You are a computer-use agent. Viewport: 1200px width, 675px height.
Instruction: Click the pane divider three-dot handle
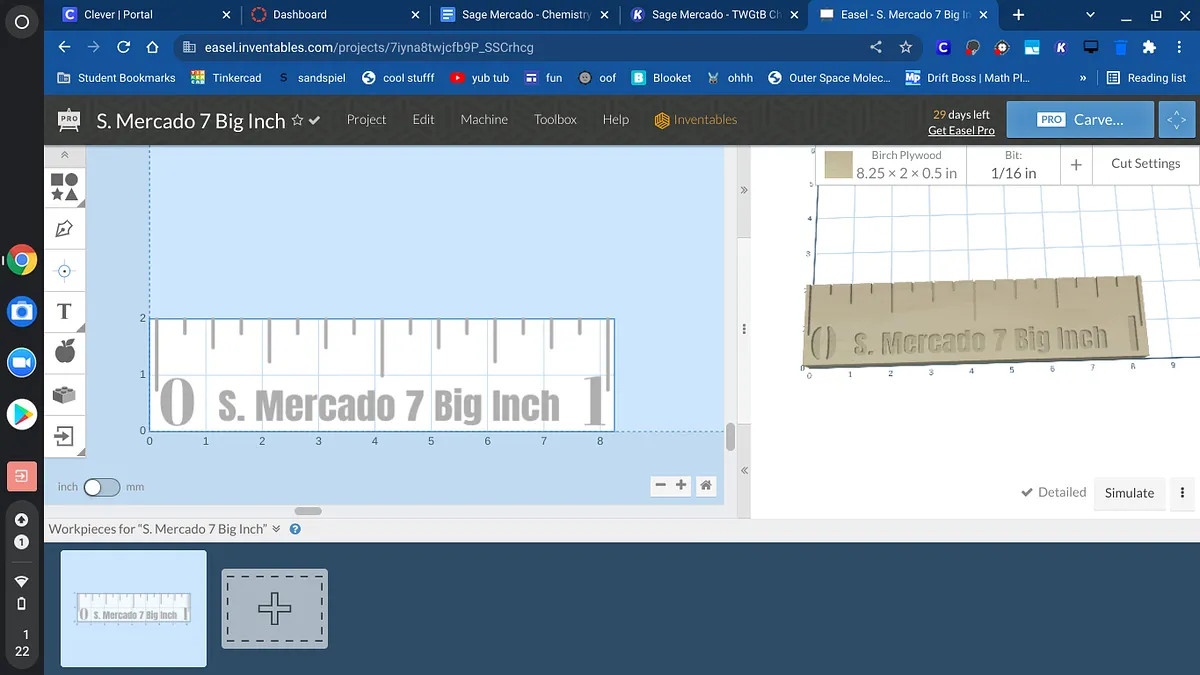744,330
